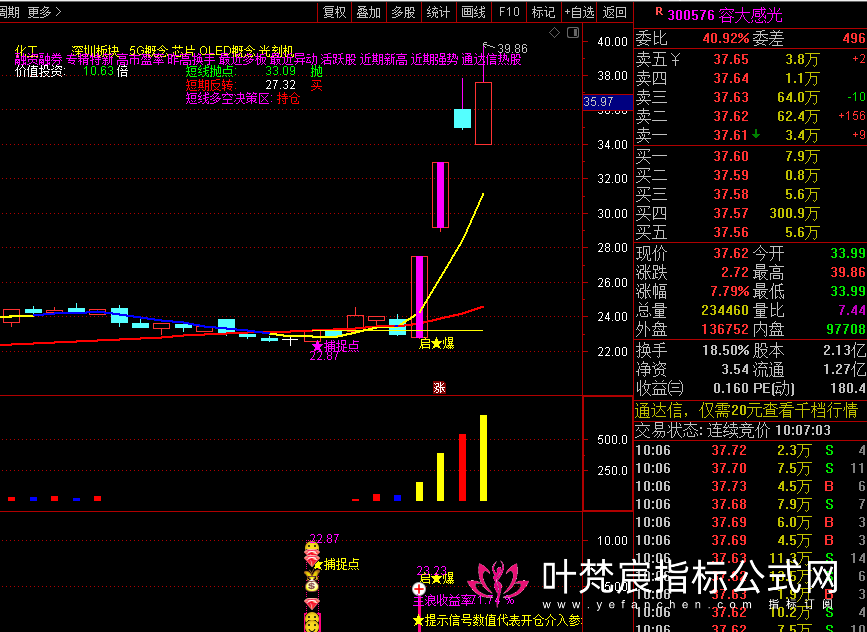Viewport: 867px width, 632px height.
Task: Click the diamond icon above the chart
Action: pos(554,33)
